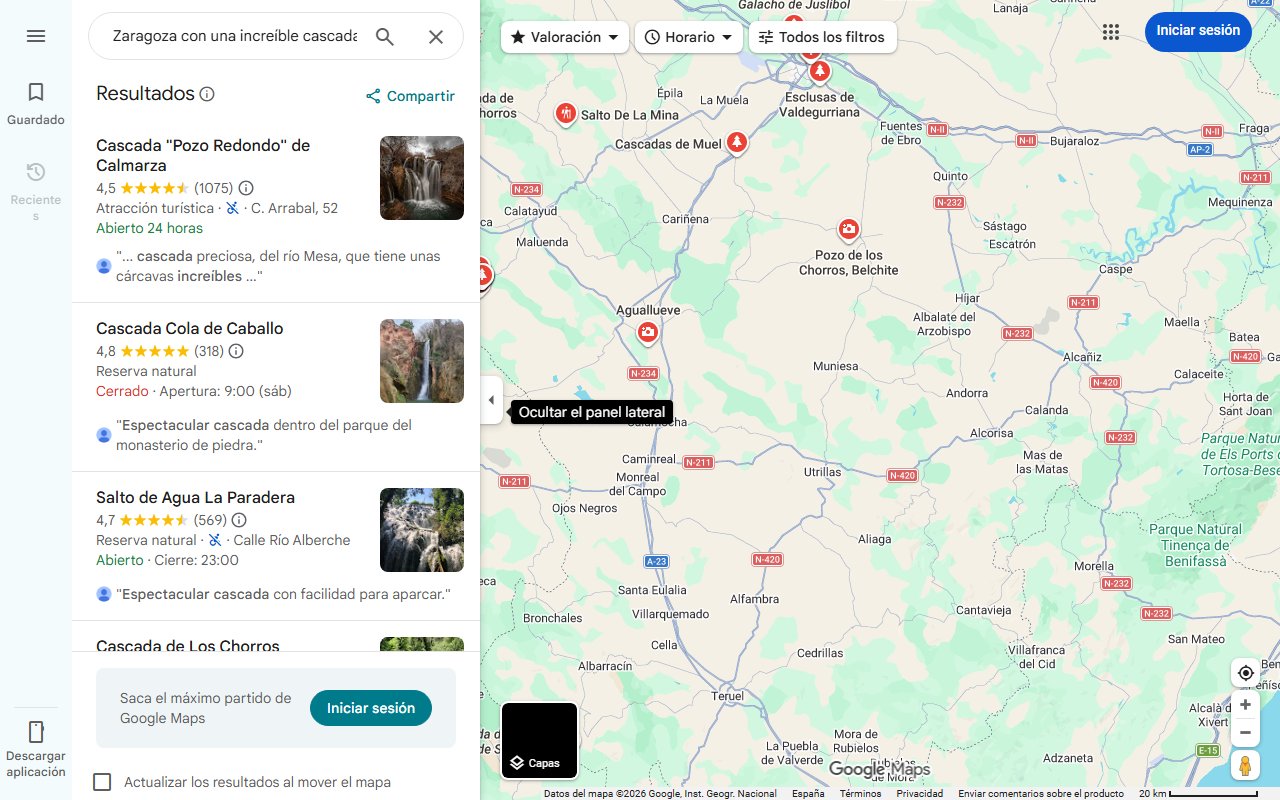Open the Cascada Cola de Caballo photo thumbnail
1280x800 pixels.
(x=421, y=361)
